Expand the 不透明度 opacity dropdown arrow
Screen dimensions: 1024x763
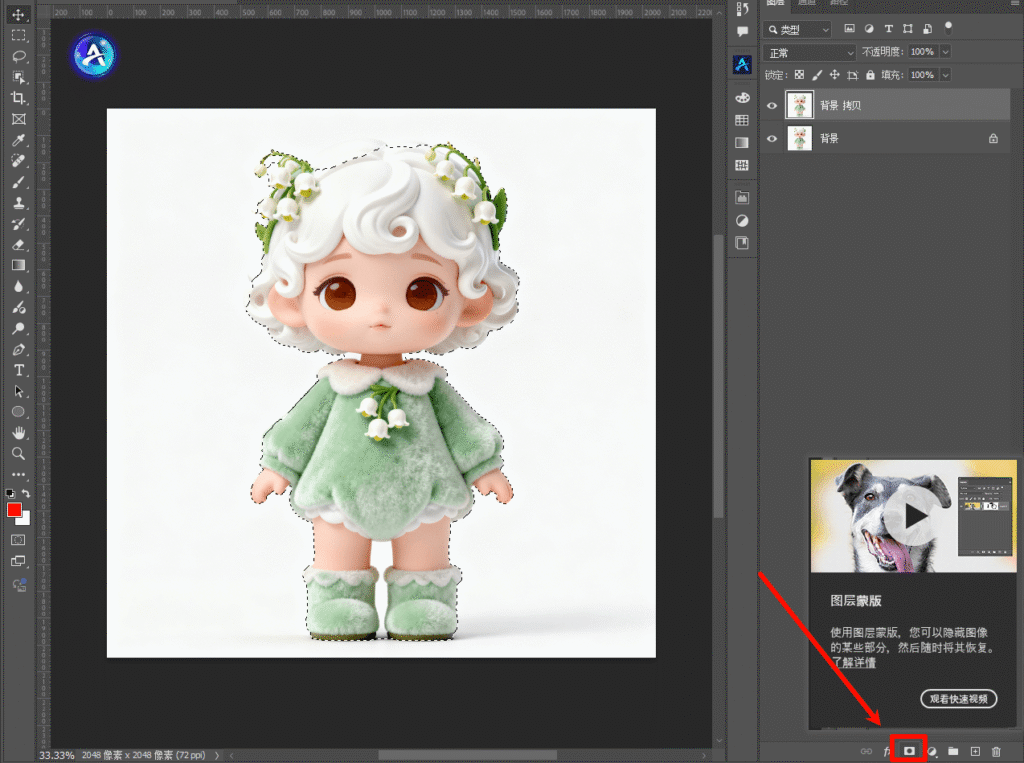[x=945, y=52]
